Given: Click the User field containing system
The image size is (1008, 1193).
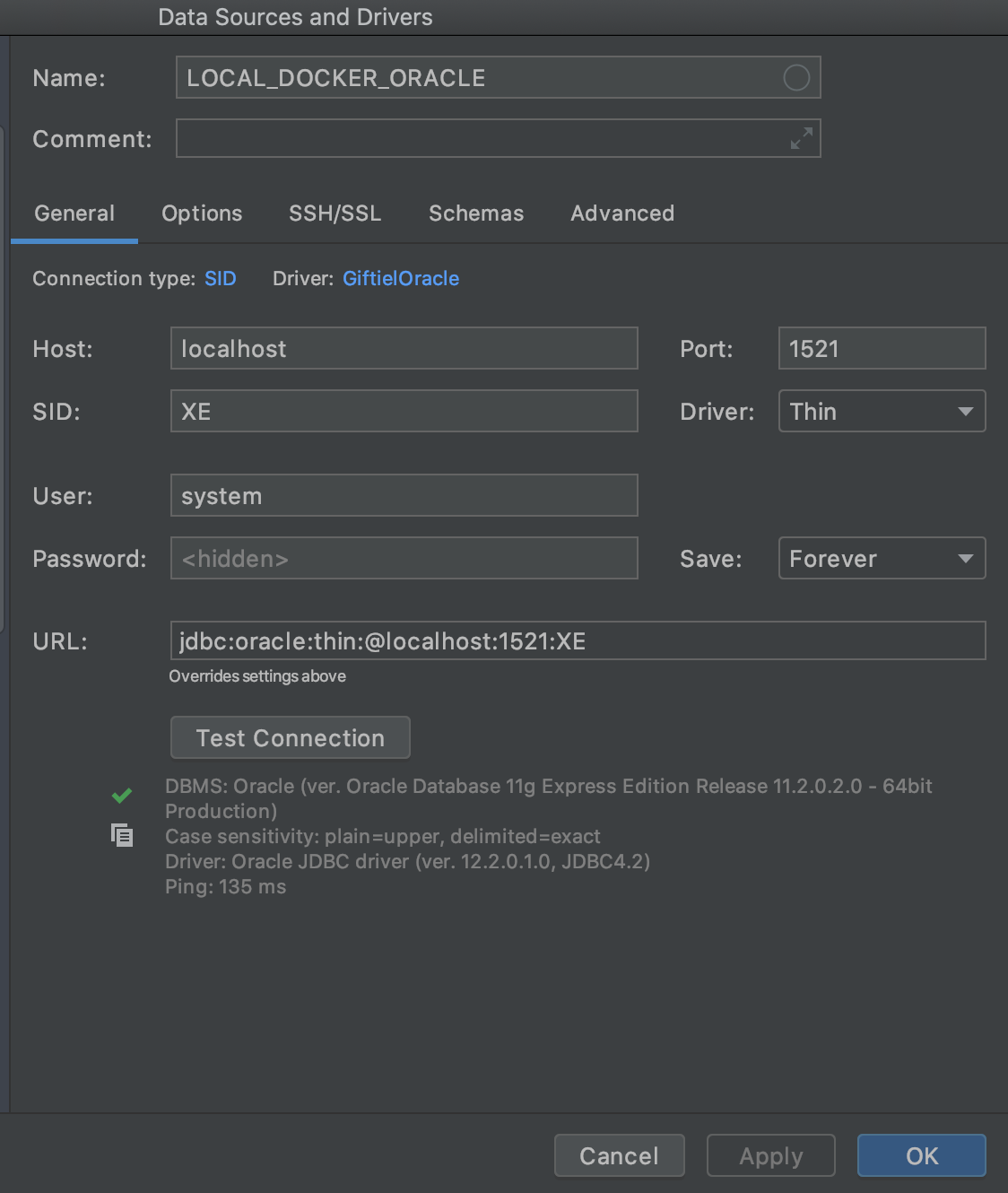Looking at the screenshot, I should 404,495.
